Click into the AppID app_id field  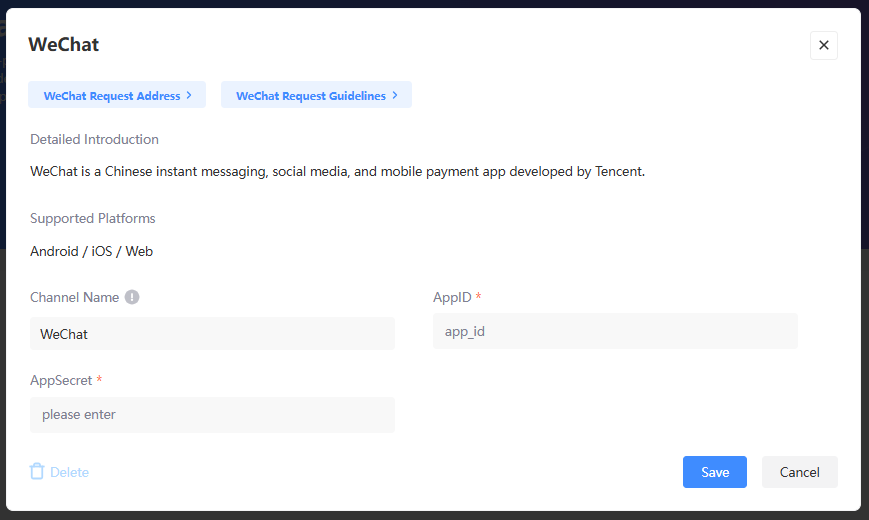point(615,331)
